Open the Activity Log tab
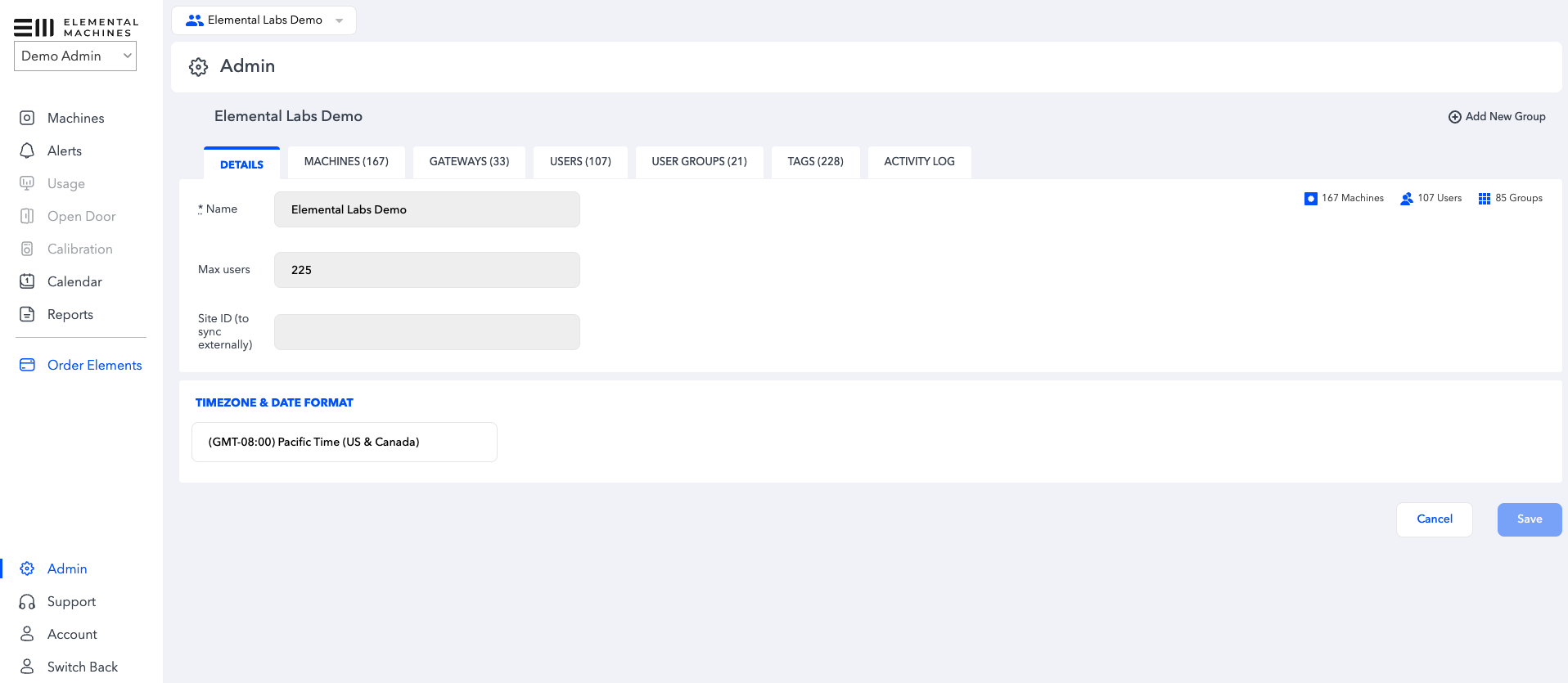Viewport: 1568px width, 683px height. (920, 162)
